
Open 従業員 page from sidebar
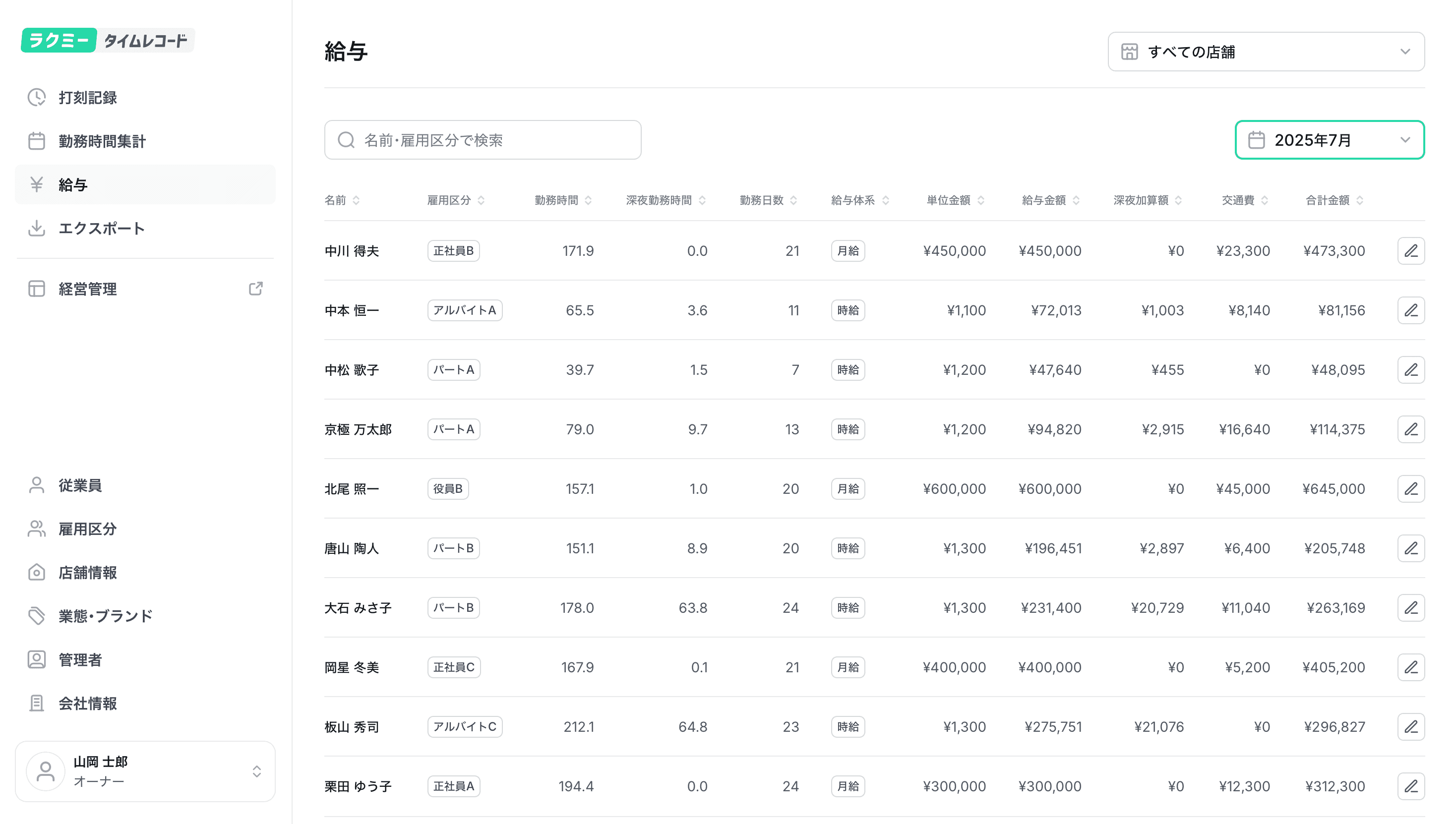click(x=80, y=485)
